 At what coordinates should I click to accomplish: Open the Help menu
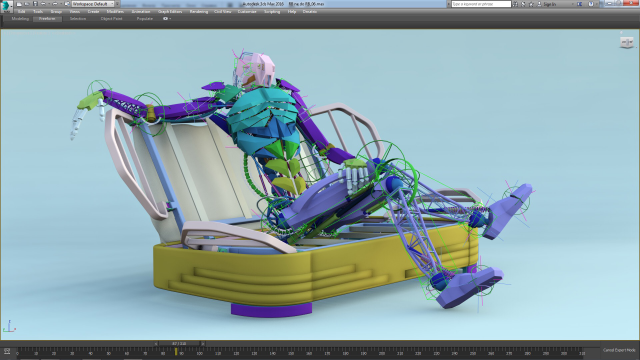click(x=292, y=12)
